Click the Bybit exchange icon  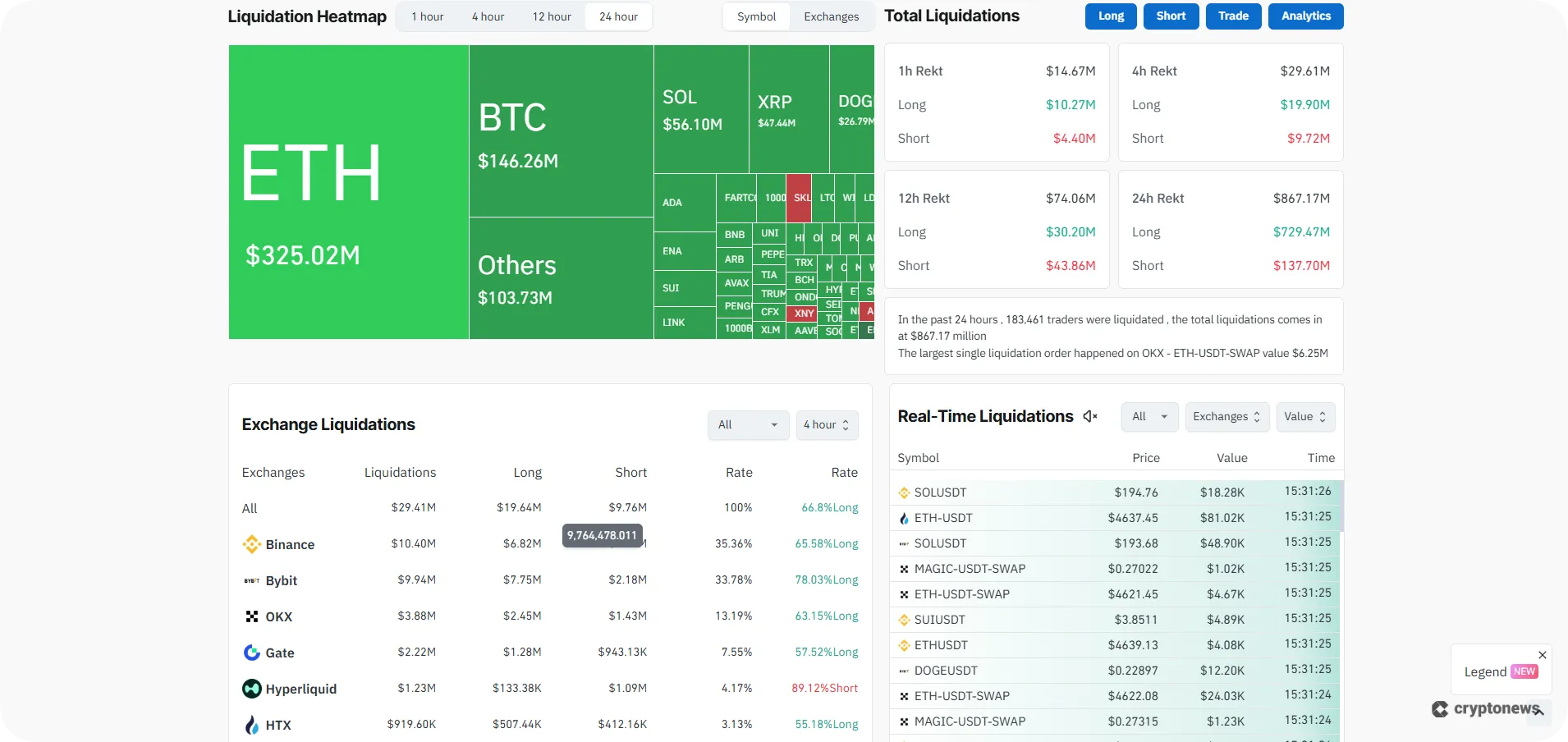click(x=251, y=580)
